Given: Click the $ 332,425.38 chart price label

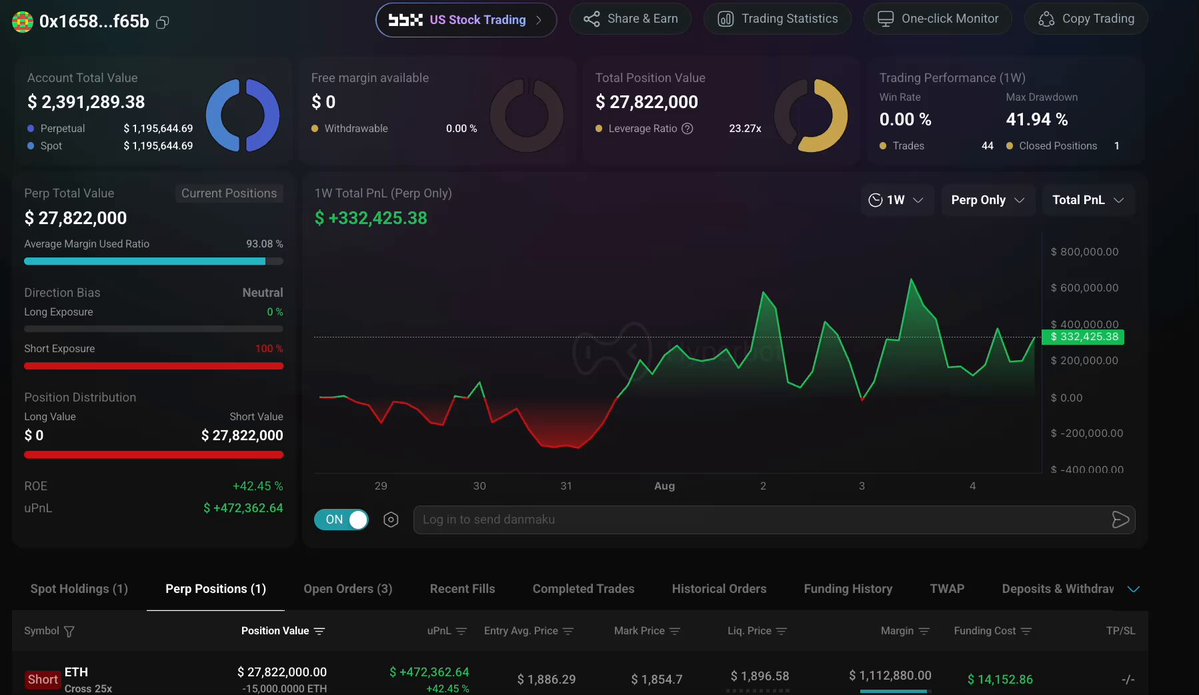Looking at the screenshot, I should [1083, 337].
